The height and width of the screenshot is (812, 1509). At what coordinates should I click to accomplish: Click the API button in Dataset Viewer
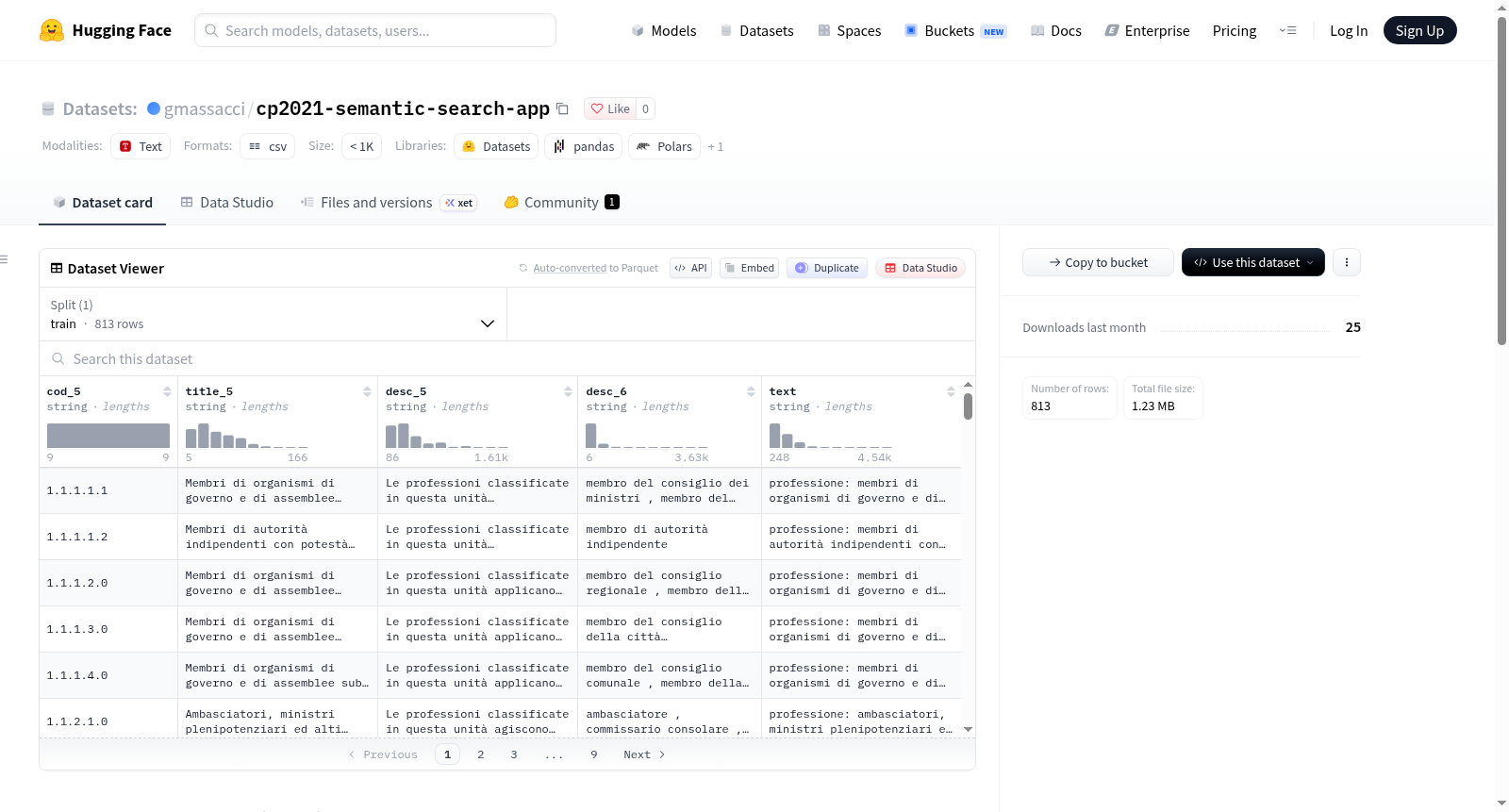point(690,268)
